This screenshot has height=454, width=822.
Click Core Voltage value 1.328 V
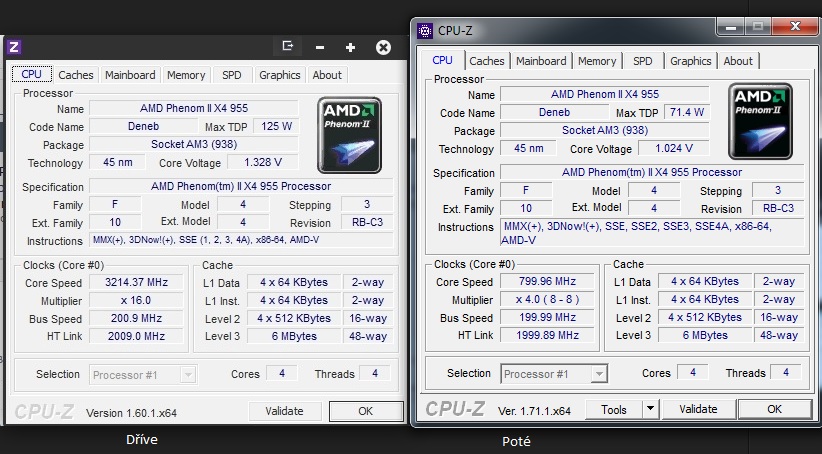tap(263, 162)
